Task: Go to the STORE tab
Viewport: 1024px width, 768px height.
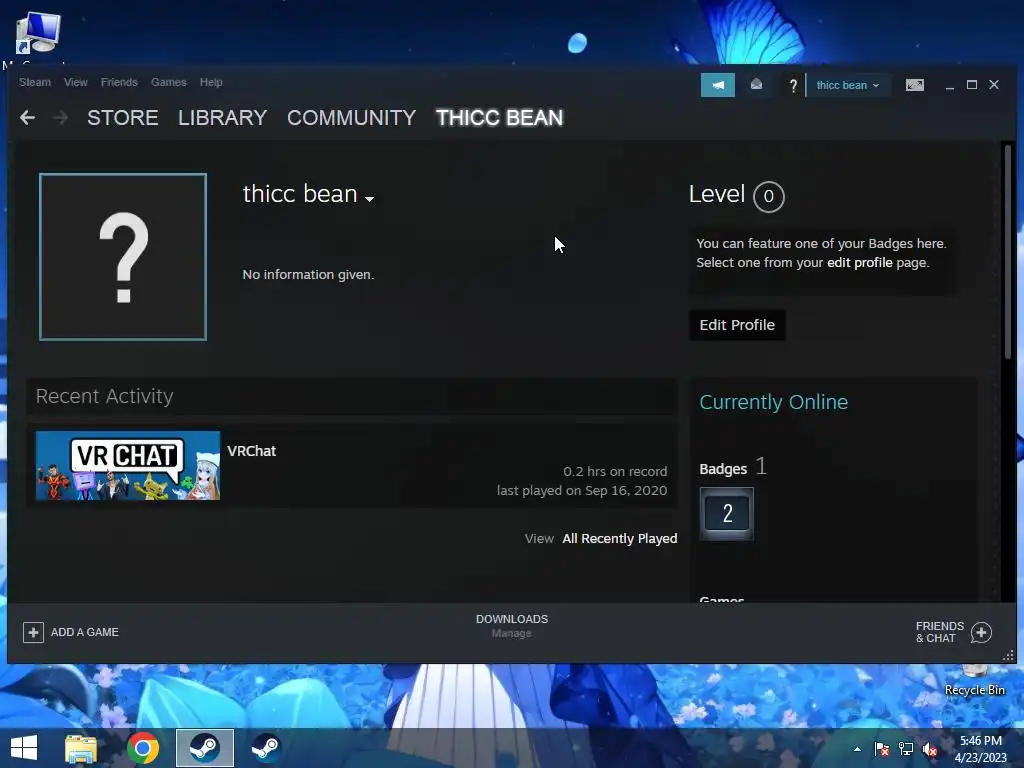Action: click(x=123, y=118)
